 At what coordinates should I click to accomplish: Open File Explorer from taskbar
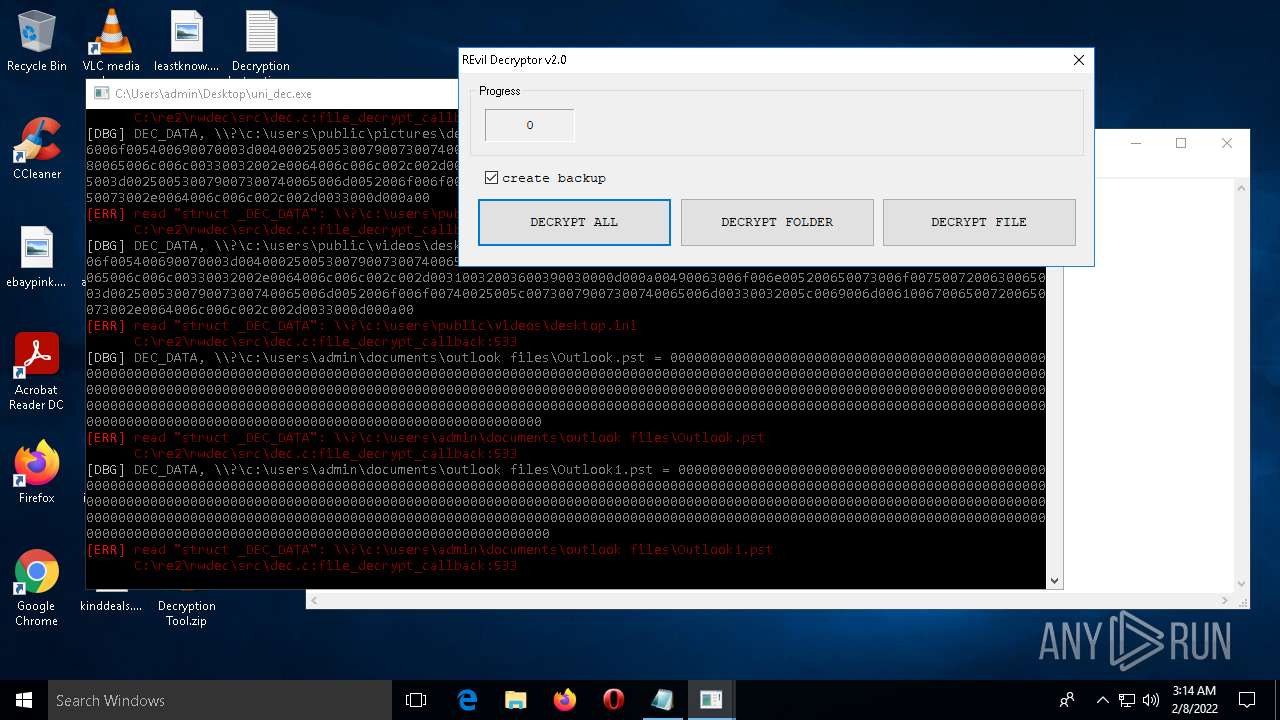(515, 700)
